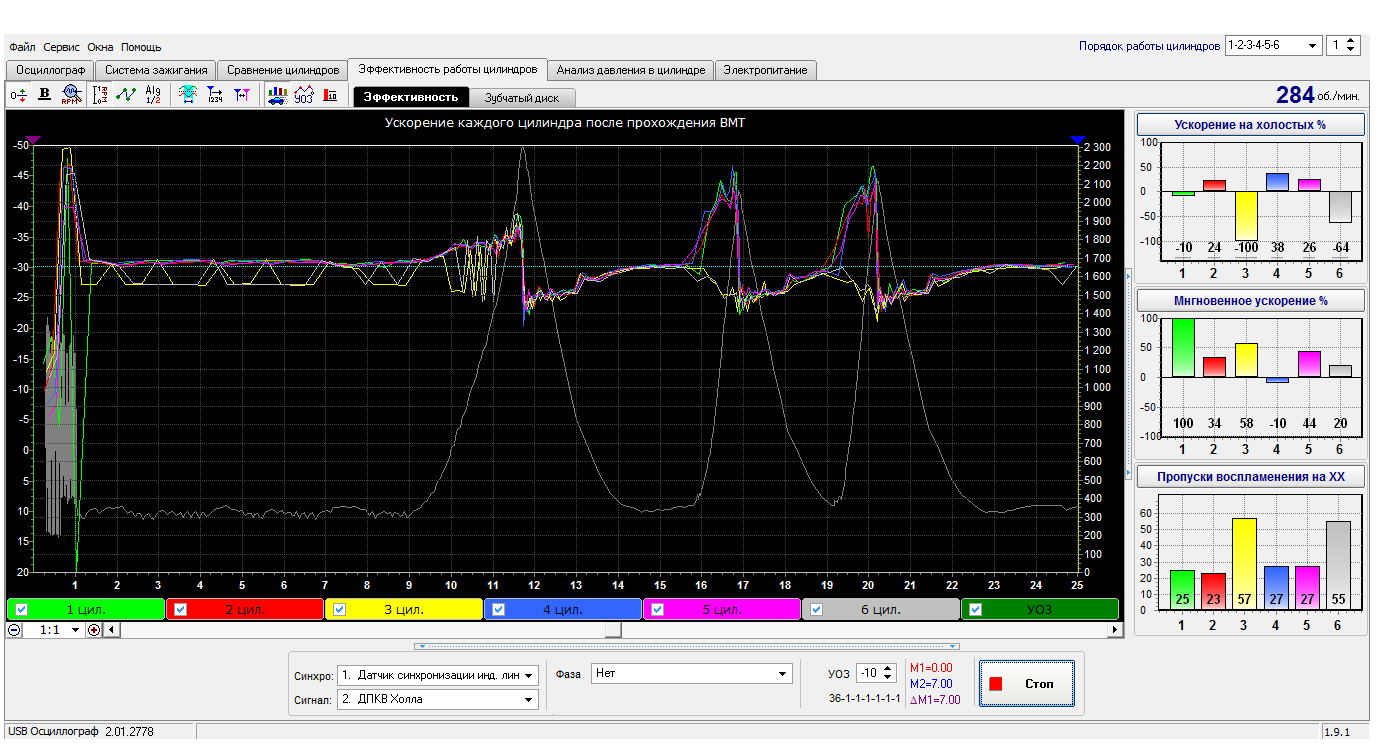Click the ΔM1=7.00 marker readout

(935, 700)
